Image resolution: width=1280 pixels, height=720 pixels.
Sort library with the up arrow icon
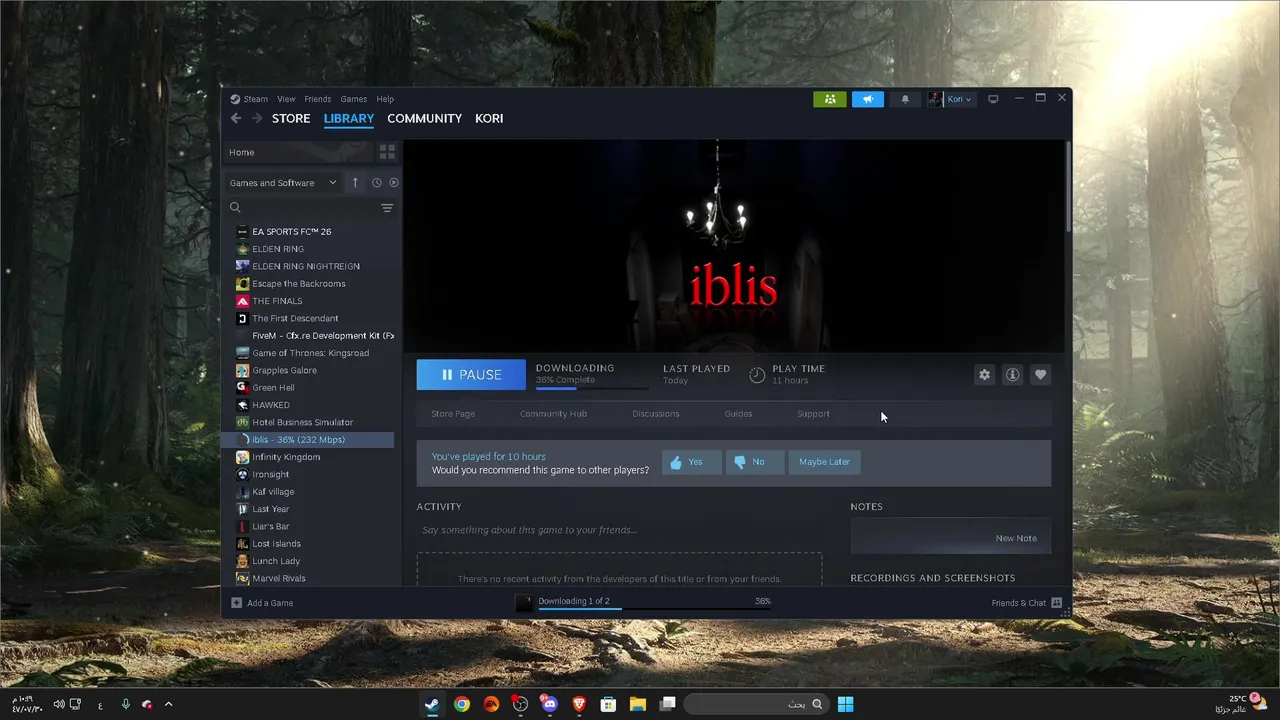point(355,183)
